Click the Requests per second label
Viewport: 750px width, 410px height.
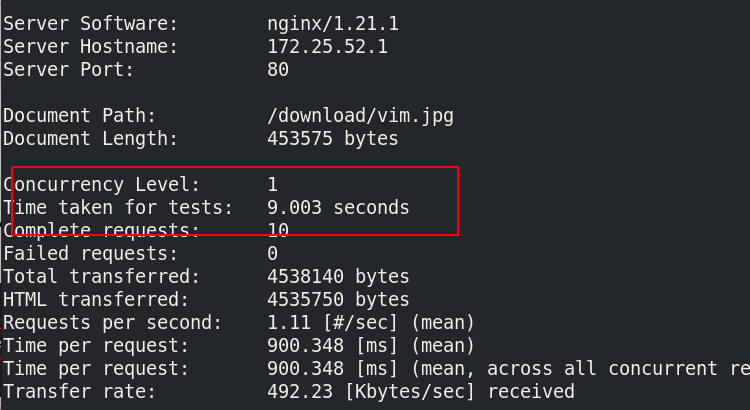click(112, 322)
